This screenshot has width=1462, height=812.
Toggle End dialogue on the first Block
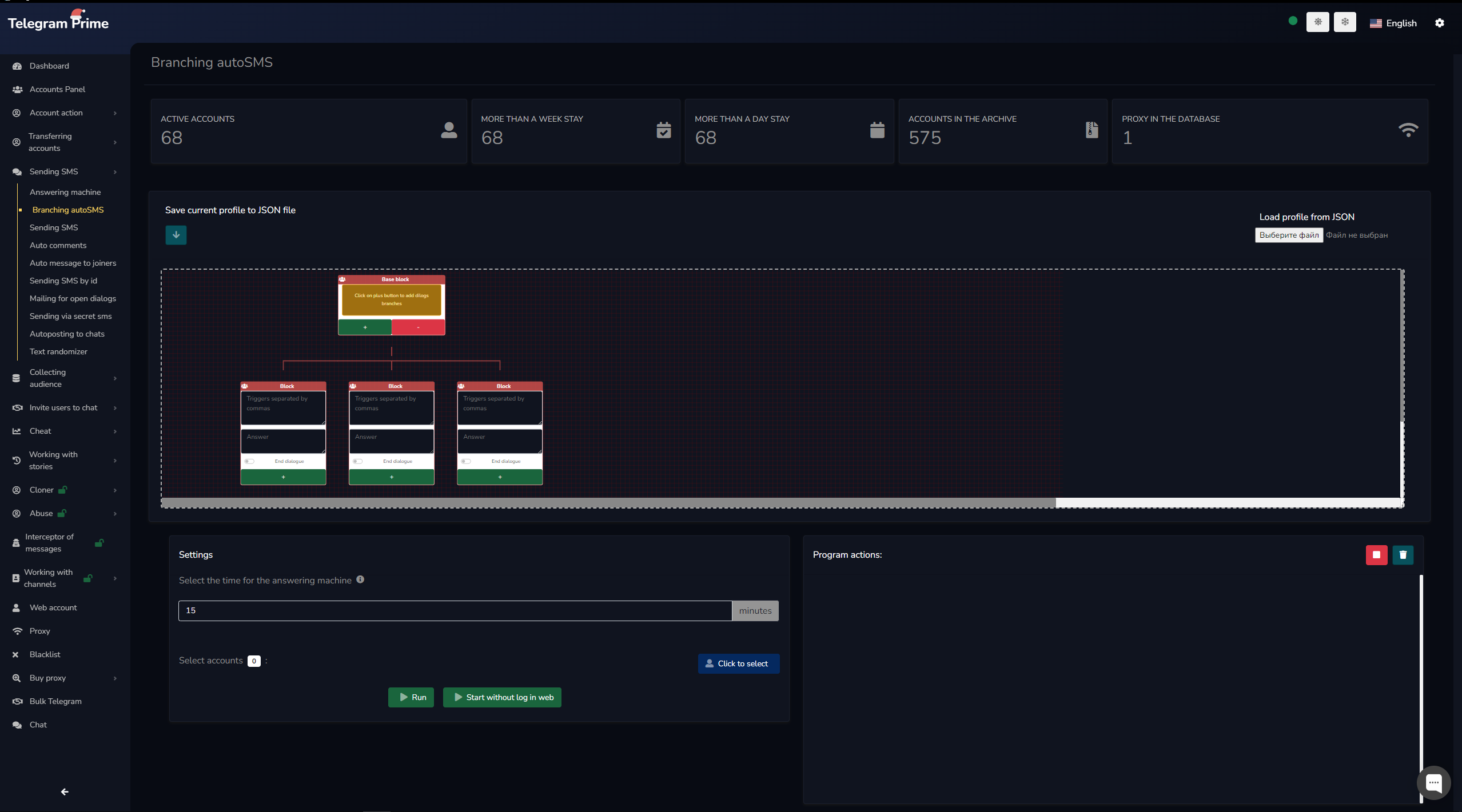point(250,461)
